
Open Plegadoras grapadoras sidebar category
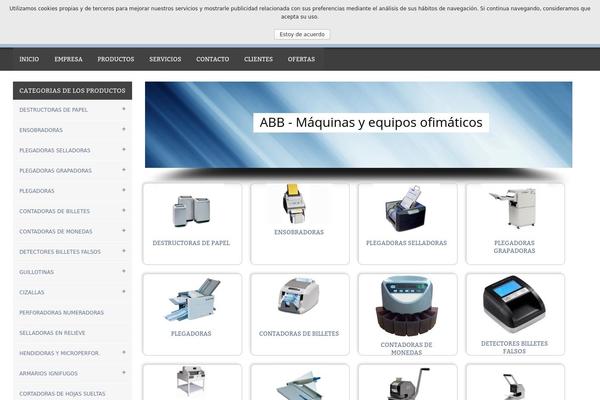pos(55,171)
